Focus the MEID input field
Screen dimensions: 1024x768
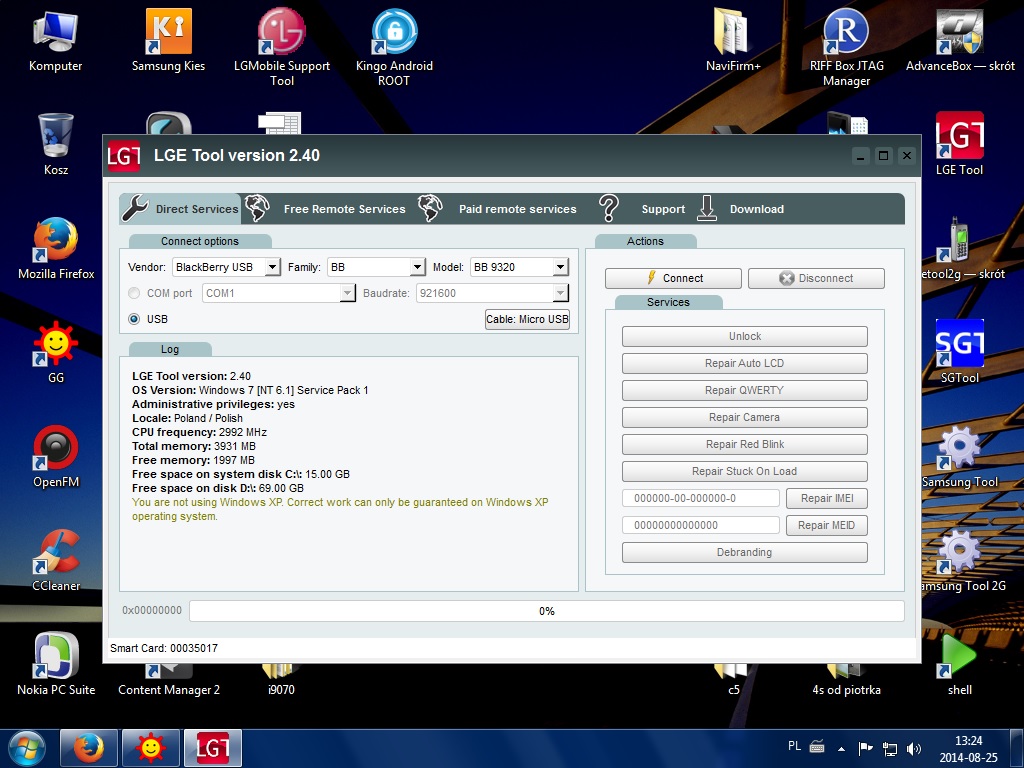(x=701, y=525)
